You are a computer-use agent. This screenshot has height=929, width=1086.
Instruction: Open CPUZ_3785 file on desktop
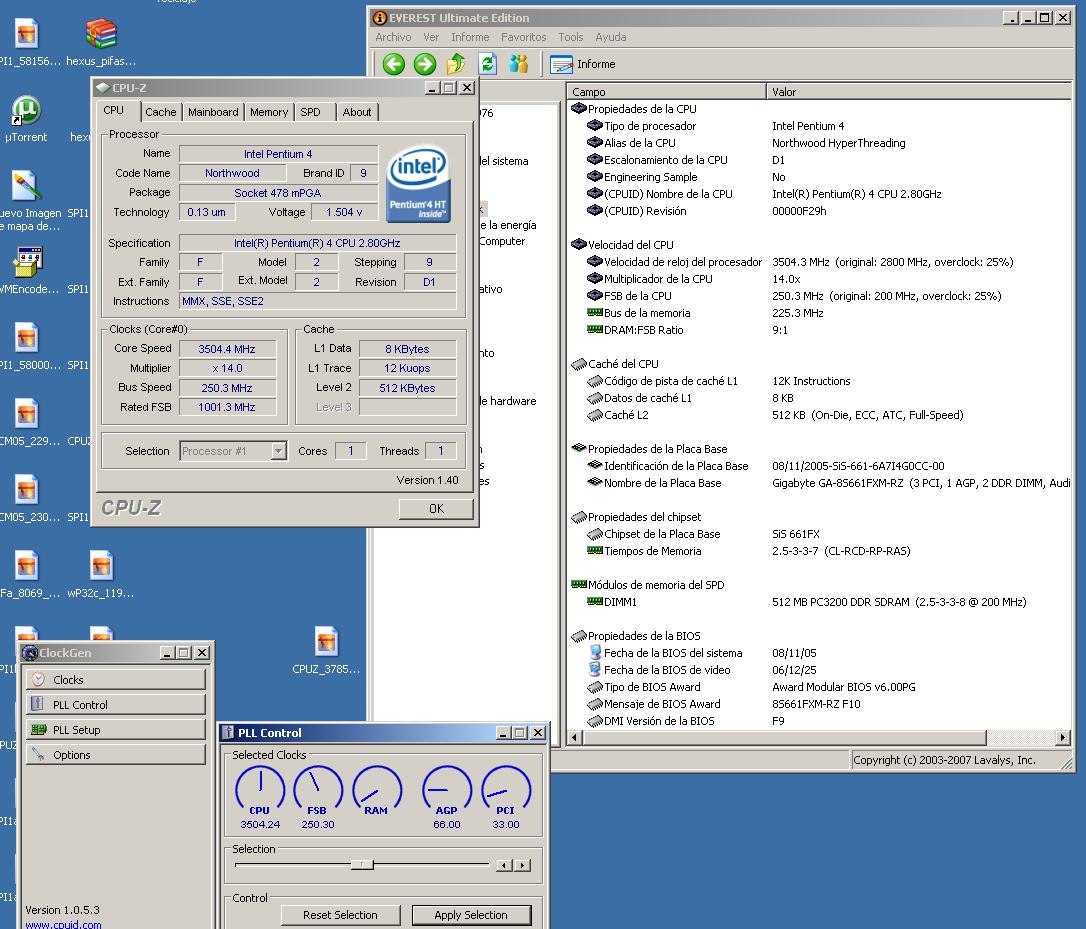click(326, 650)
